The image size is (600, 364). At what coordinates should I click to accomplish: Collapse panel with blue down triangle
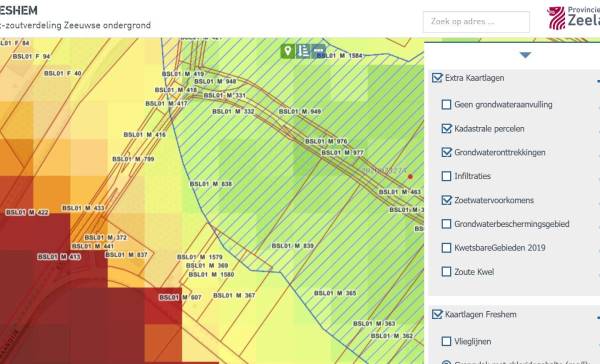[525, 55]
